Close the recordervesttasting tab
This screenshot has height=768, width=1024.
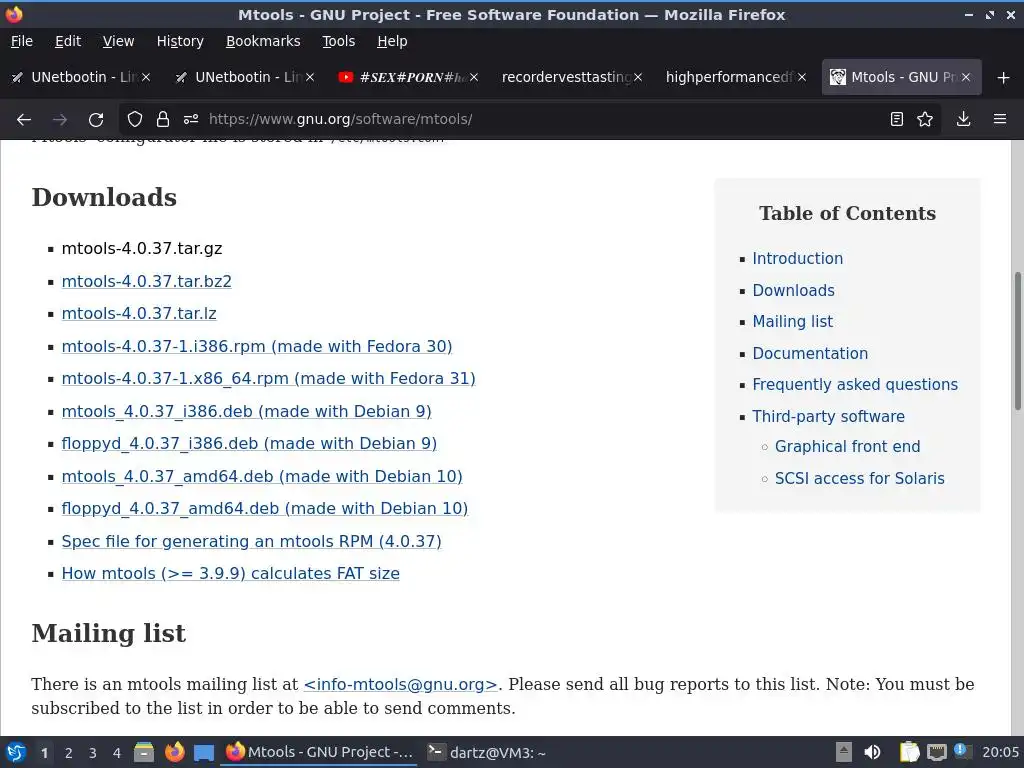tap(638, 77)
